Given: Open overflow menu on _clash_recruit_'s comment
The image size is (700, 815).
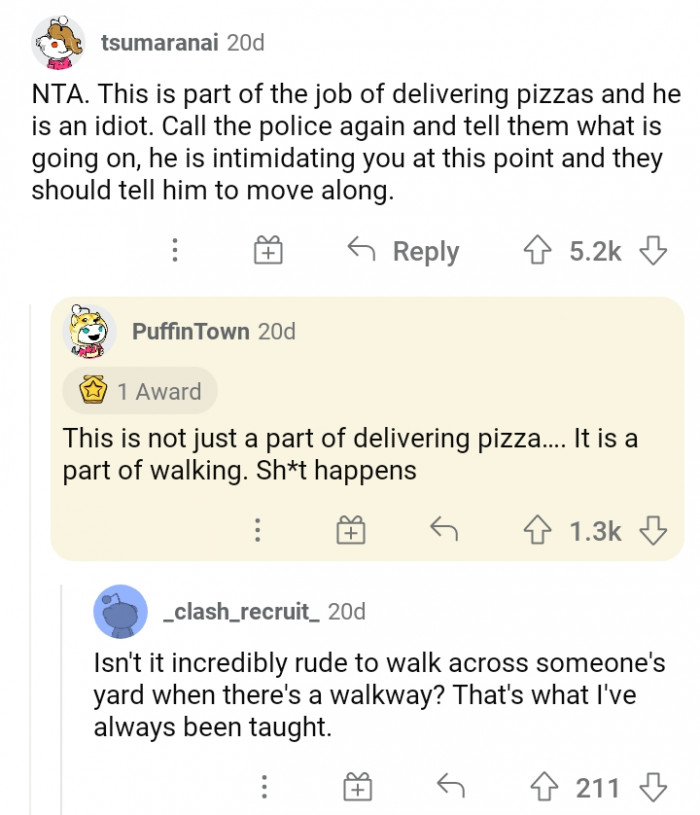Looking at the screenshot, I should [x=264, y=788].
